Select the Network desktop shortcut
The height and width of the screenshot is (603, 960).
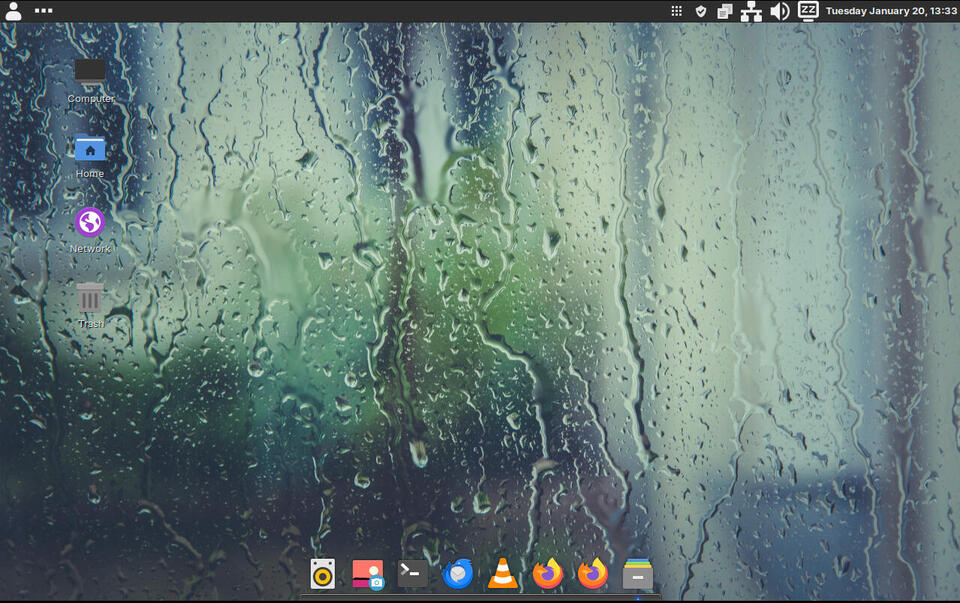coord(90,223)
